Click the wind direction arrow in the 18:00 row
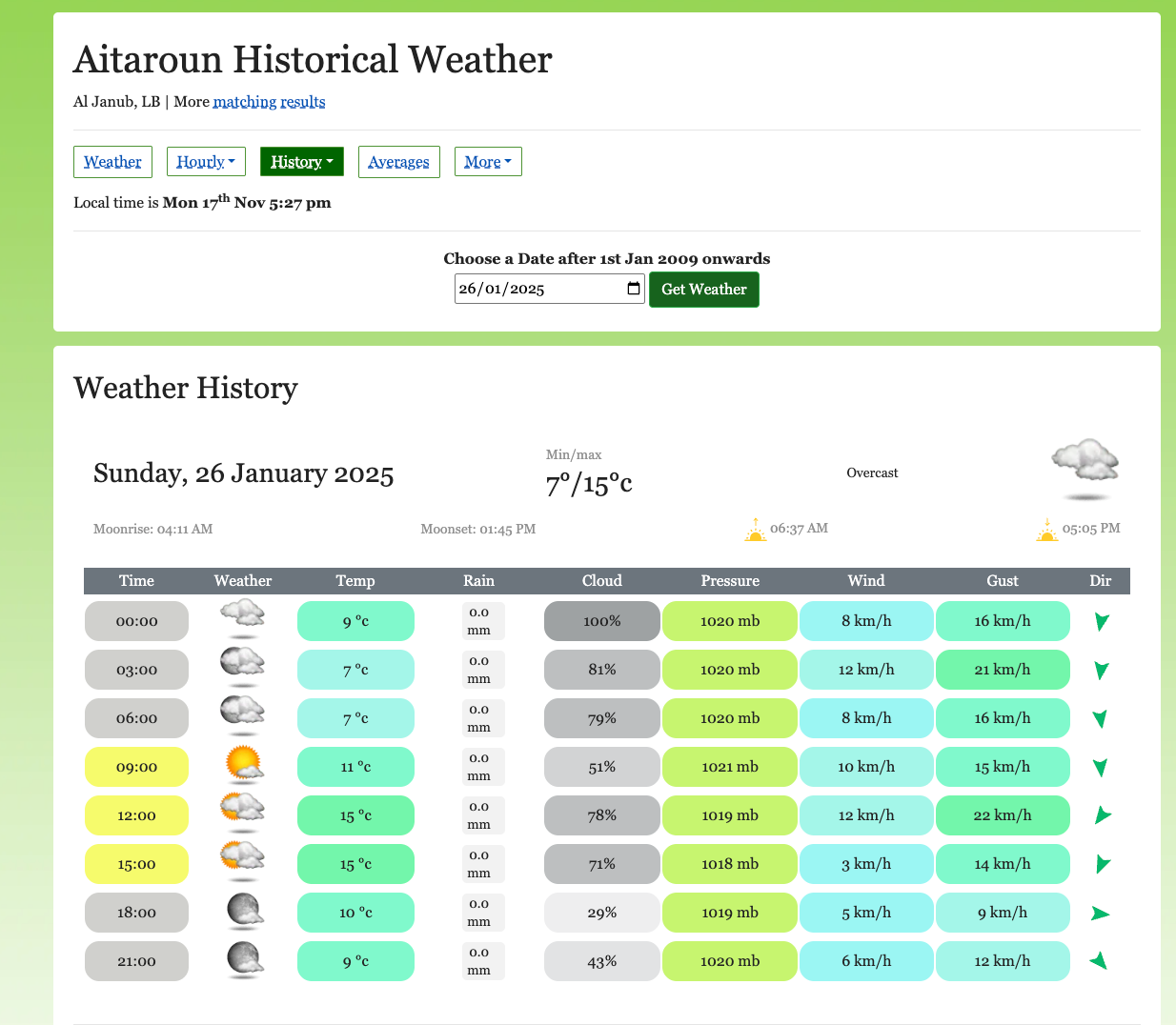Screen dimensions: 1176x1025 (1101, 914)
